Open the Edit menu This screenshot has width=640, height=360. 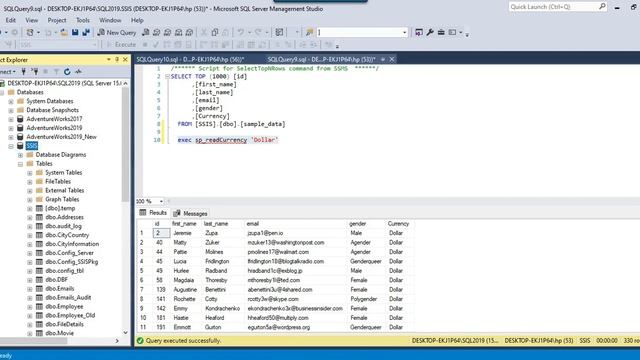11,20
